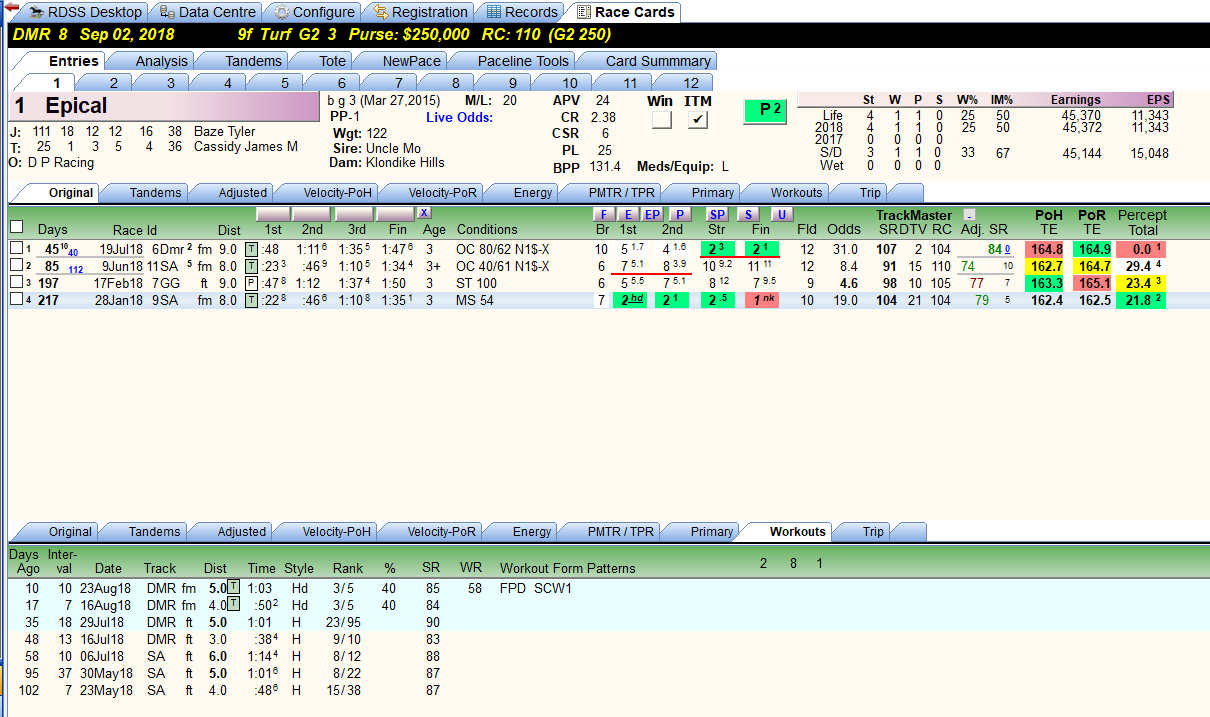Check the box for paceline row 1
The image size is (1210, 717).
click(15, 249)
